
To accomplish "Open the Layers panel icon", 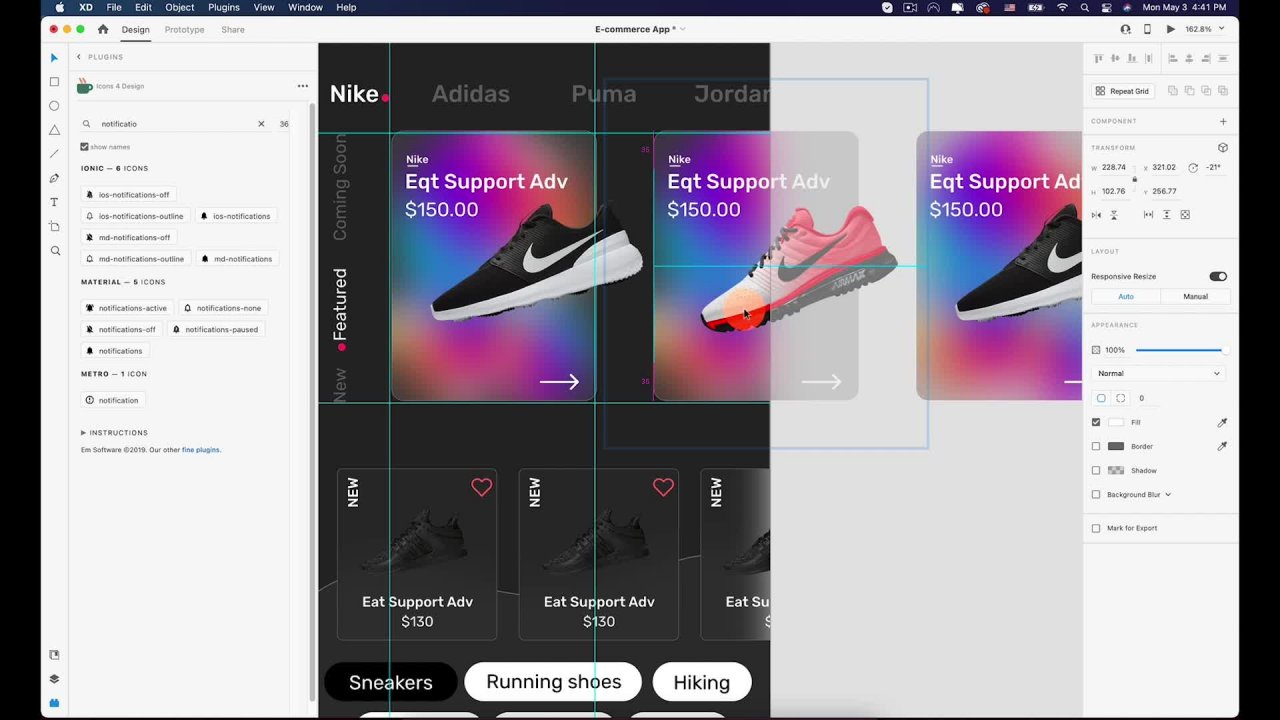I will pyautogui.click(x=54, y=679).
